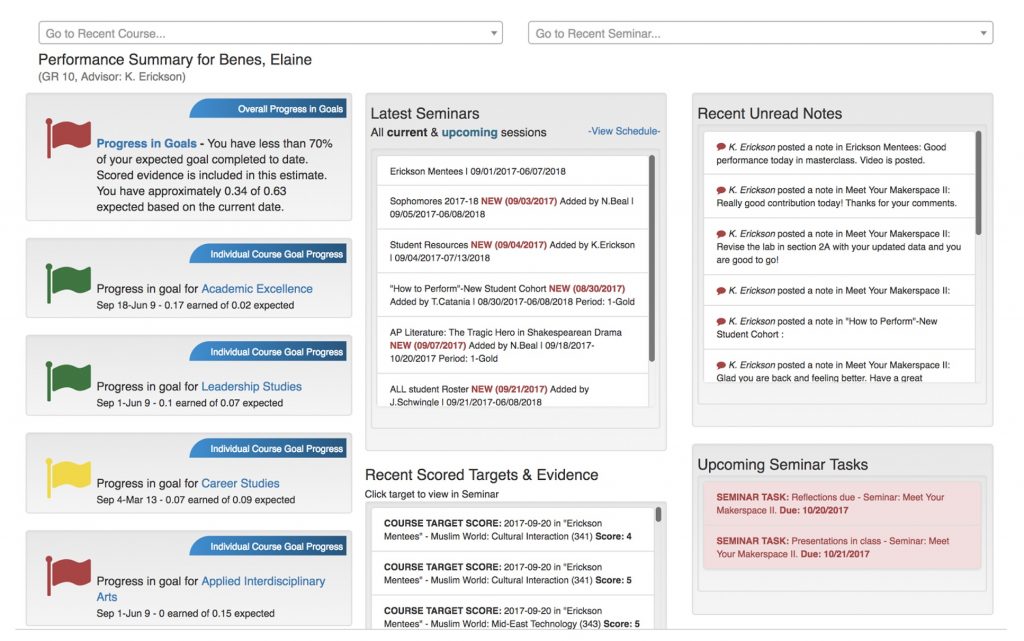The width and height of the screenshot is (1024, 641).
Task: Open the note about revising lab section 2A
Action: click(x=839, y=247)
